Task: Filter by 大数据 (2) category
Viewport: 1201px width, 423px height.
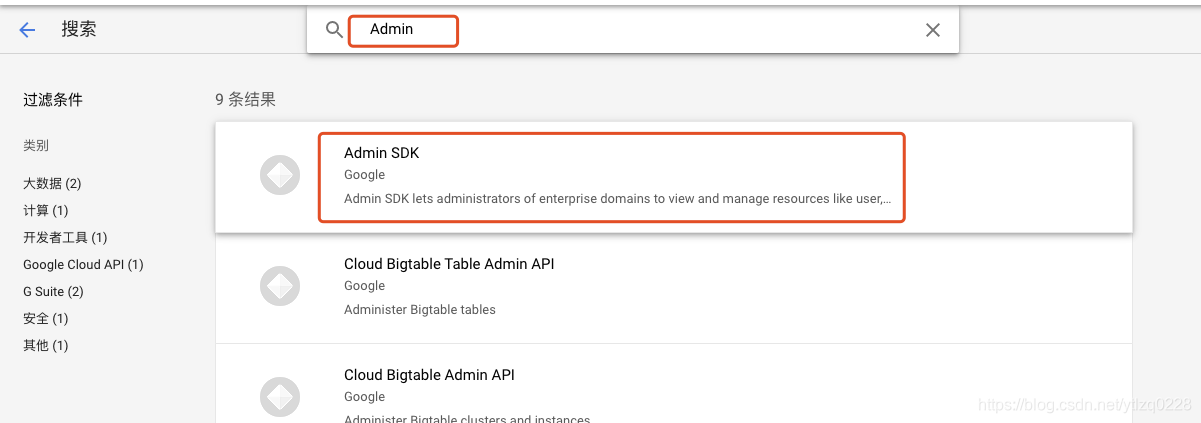Action: pyautogui.click(x=52, y=183)
